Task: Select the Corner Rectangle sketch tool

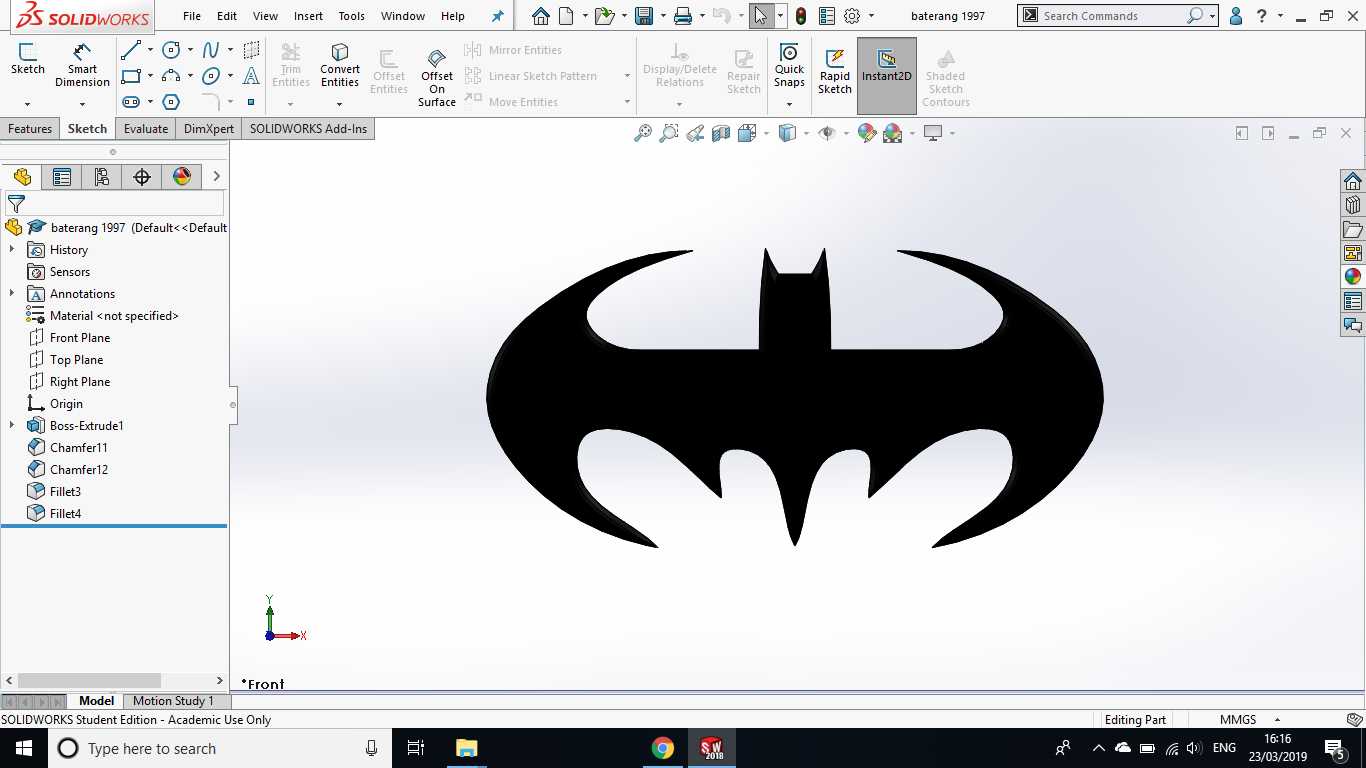Action: coord(131,76)
